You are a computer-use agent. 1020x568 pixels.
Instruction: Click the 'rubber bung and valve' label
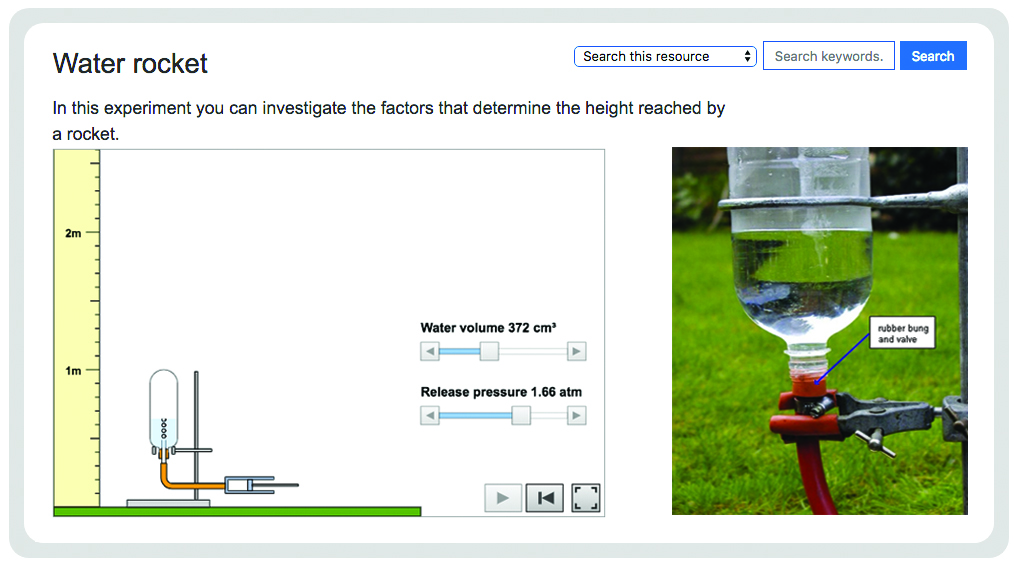[902, 333]
